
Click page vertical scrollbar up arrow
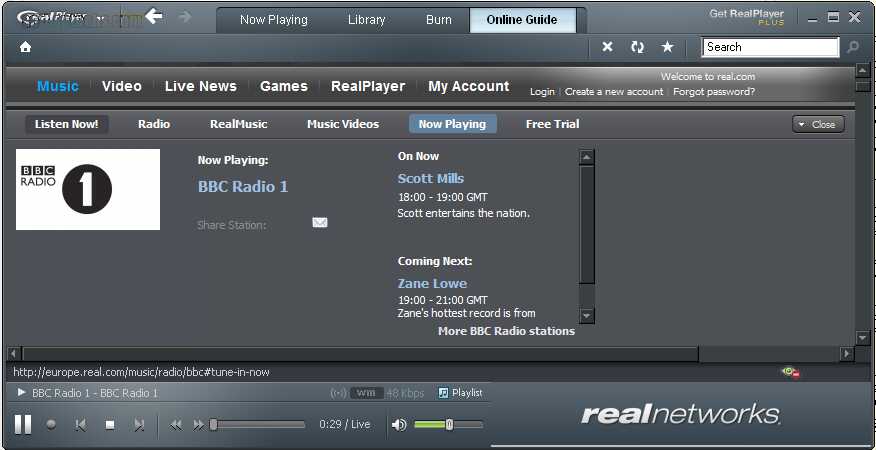point(863,71)
